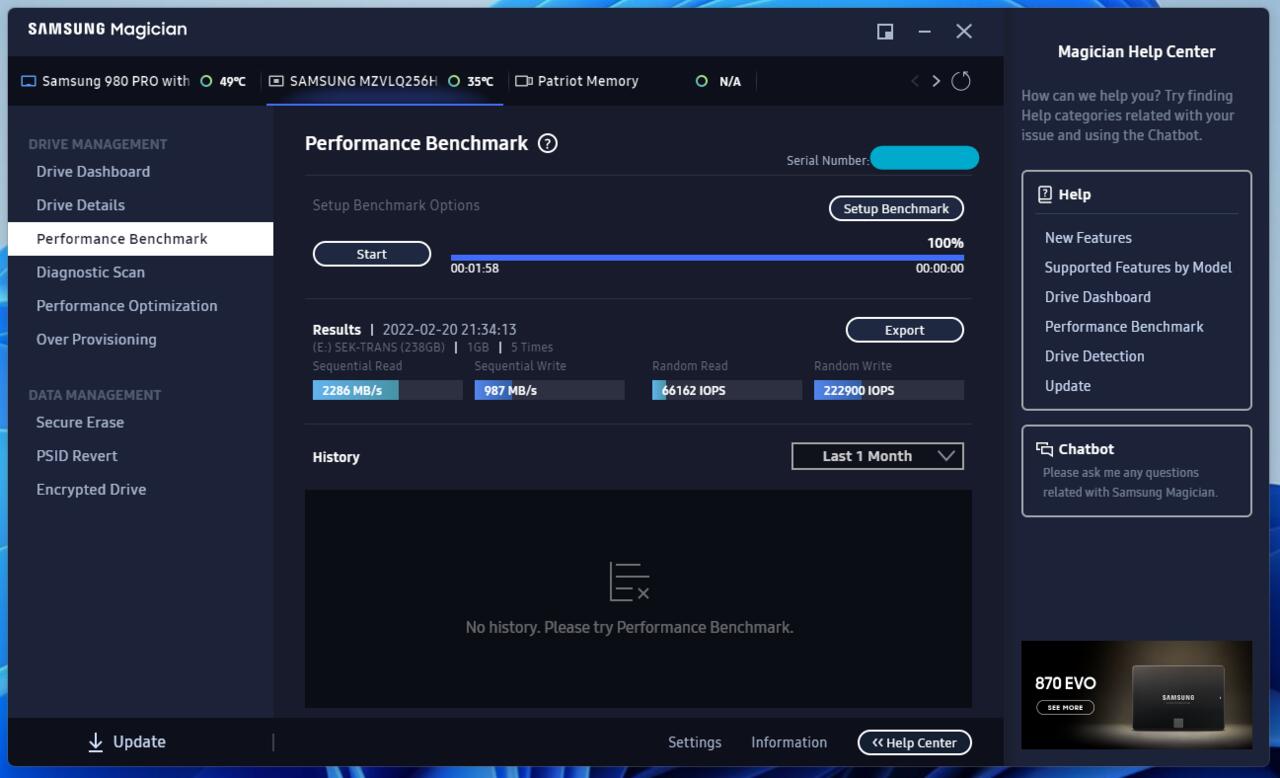Viewport: 1280px width, 778px height.
Task: Start the performance benchmark
Action: point(372,254)
